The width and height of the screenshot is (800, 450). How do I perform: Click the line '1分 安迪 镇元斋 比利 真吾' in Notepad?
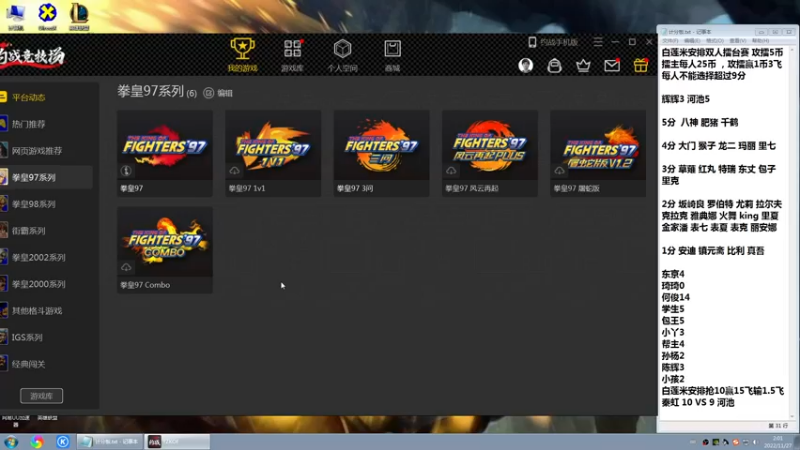[x=713, y=251]
